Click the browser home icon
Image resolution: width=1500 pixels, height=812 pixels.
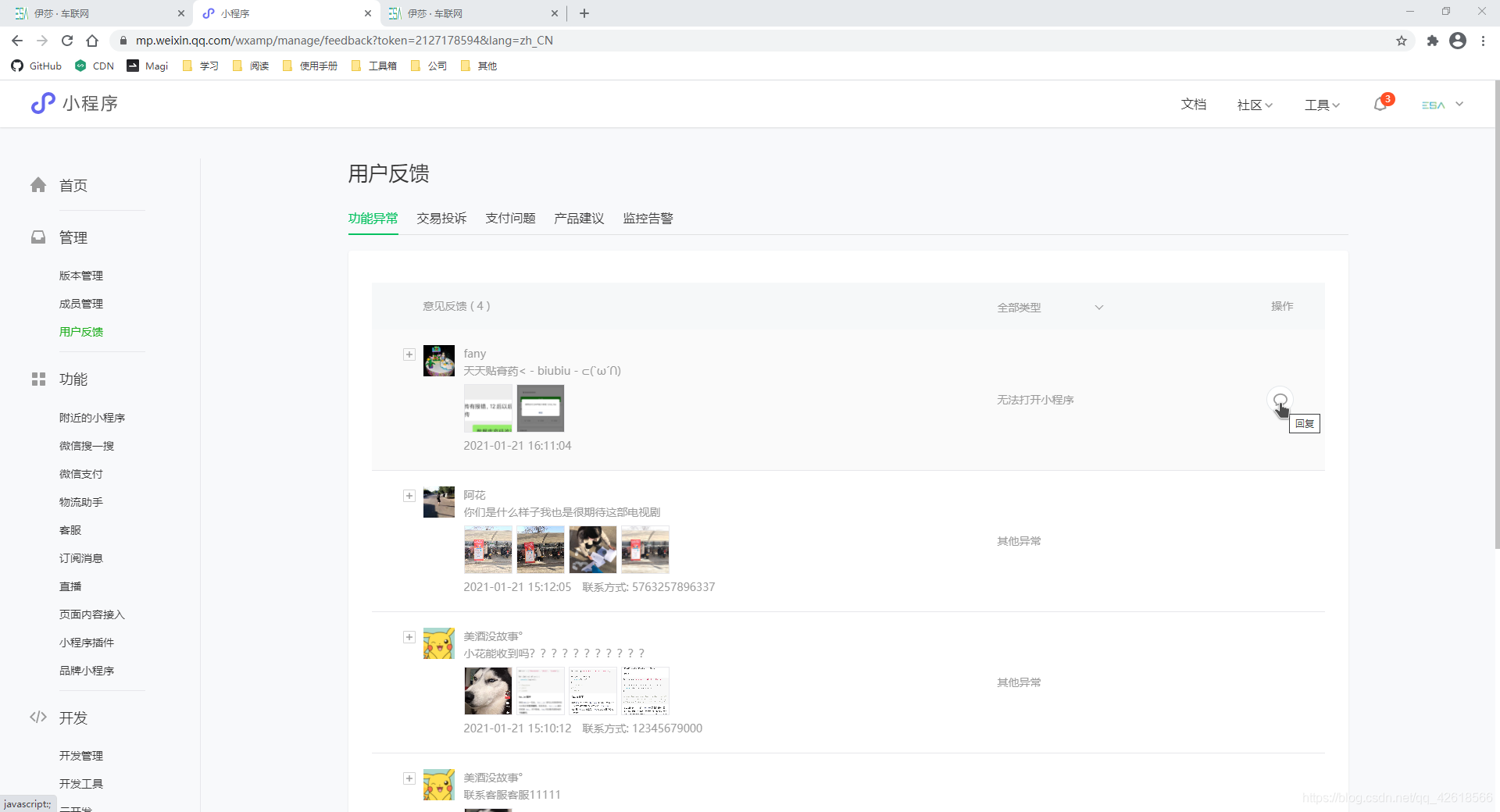coord(92,41)
